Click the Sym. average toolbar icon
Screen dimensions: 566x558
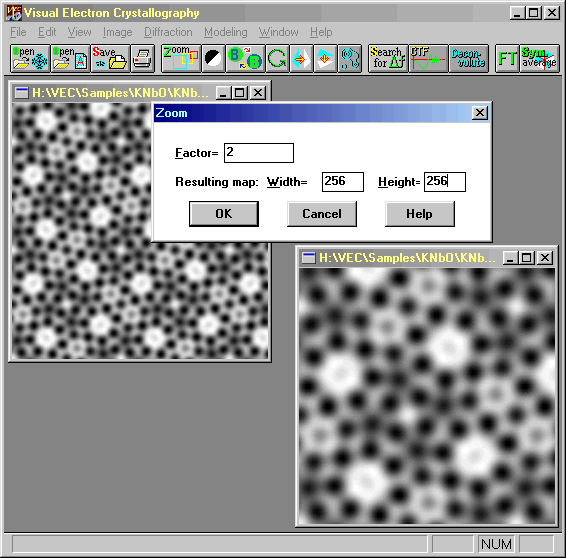(x=540, y=58)
